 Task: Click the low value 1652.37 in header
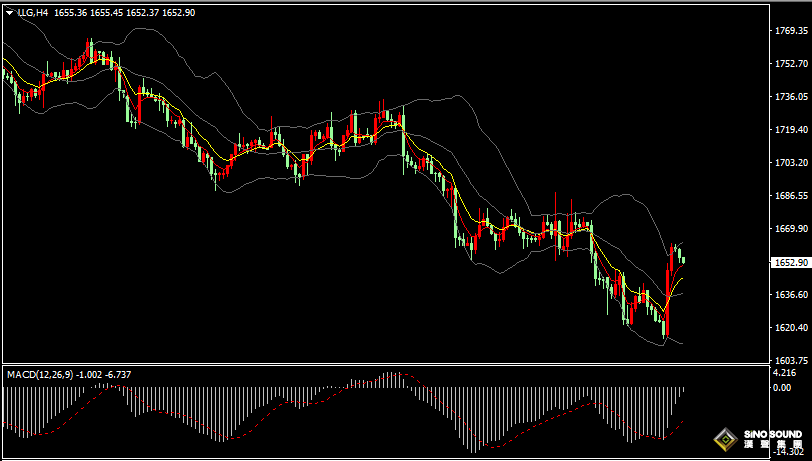(x=142, y=13)
